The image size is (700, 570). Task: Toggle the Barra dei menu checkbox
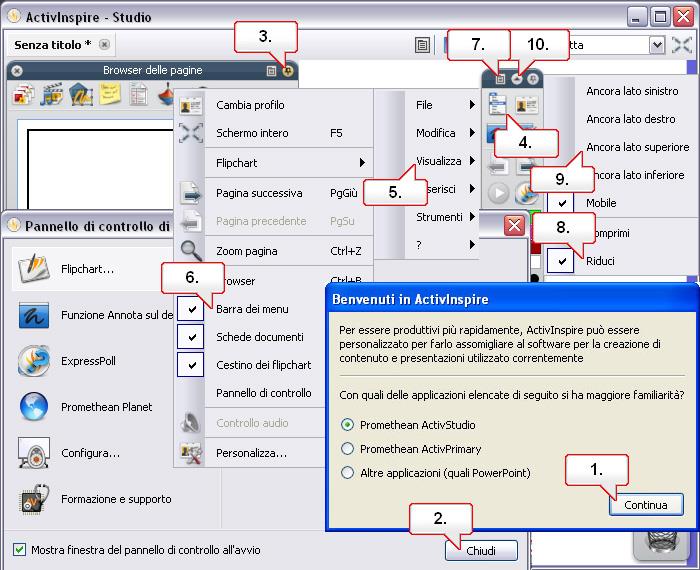tap(191, 309)
